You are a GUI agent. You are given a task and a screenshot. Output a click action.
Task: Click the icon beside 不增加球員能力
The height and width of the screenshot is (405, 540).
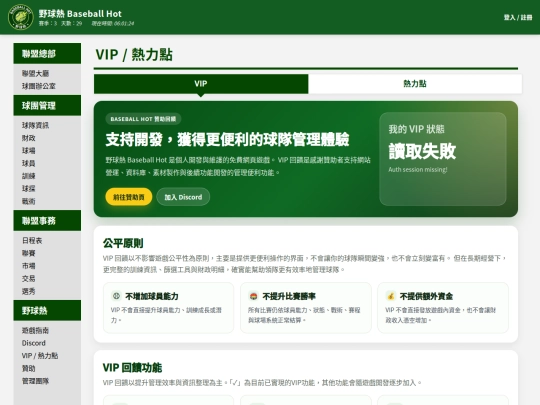116,296
